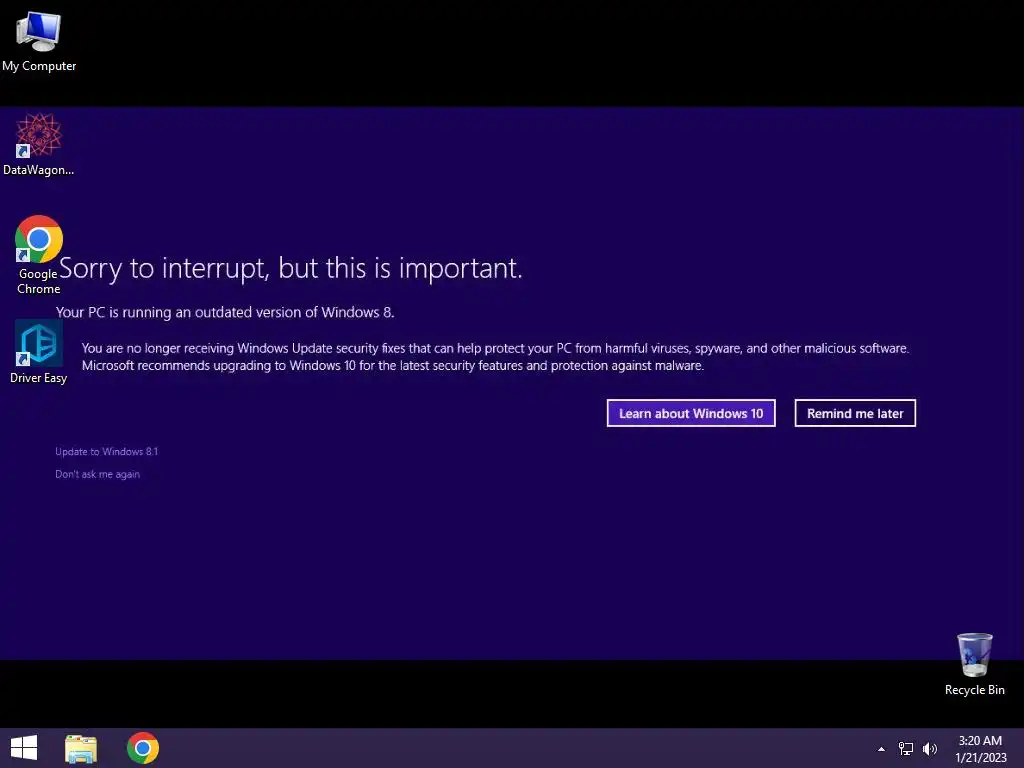This screenshot has height=768, width=1024.
Task: Show hidden system tray icons
Action: pos(881,749)
